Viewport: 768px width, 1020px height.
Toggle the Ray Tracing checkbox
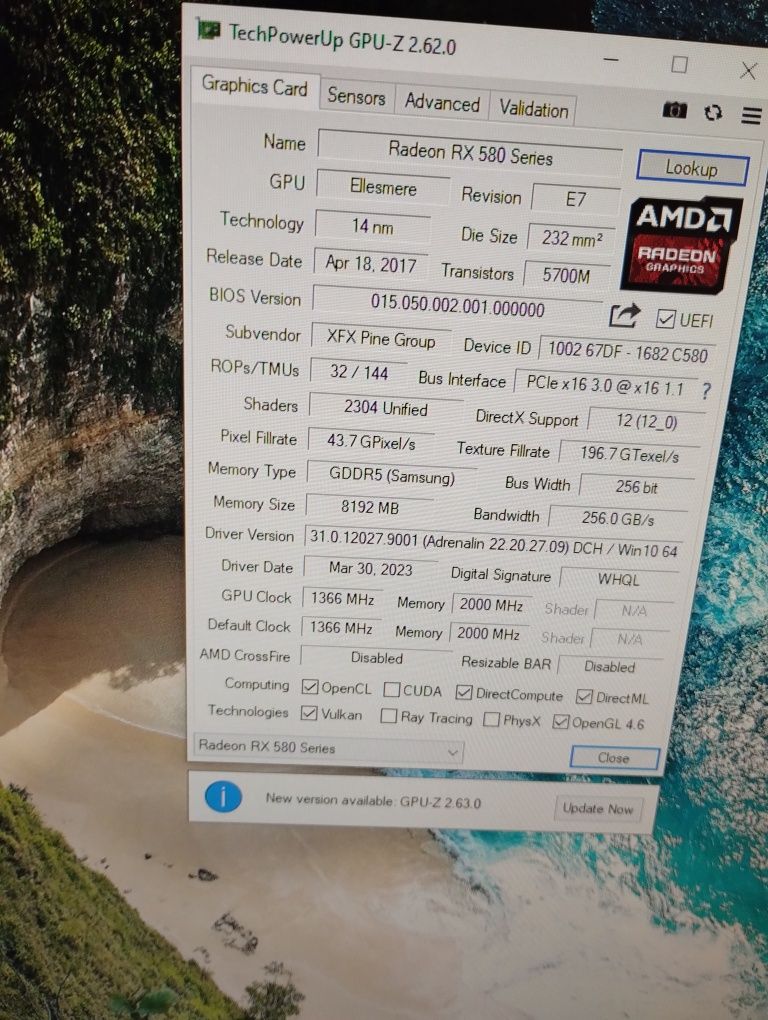tap(388, 716)
